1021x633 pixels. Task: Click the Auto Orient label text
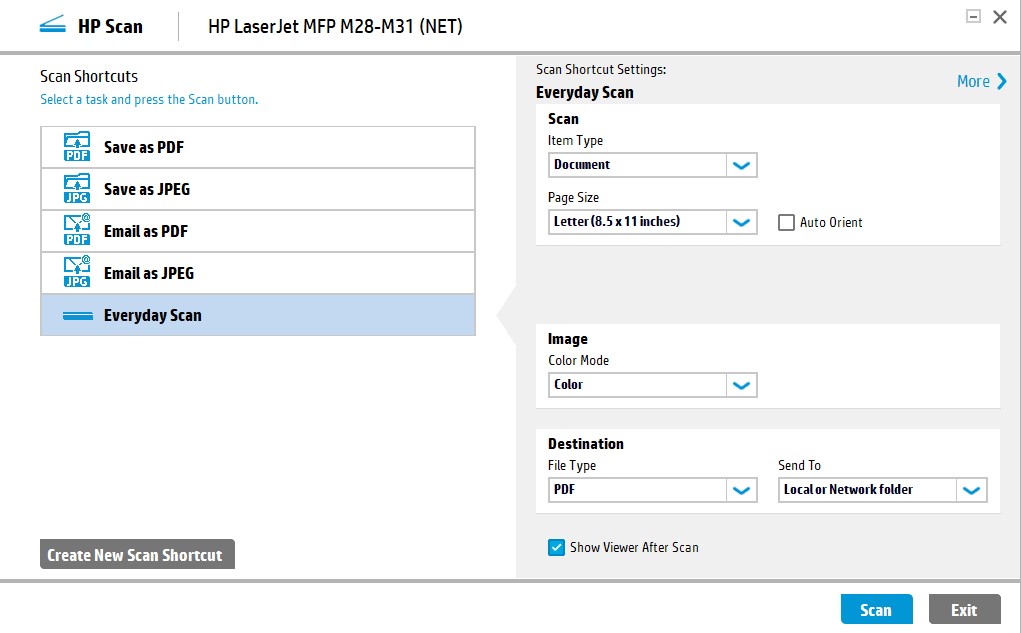pyautogui.click(x=831, y=222)
